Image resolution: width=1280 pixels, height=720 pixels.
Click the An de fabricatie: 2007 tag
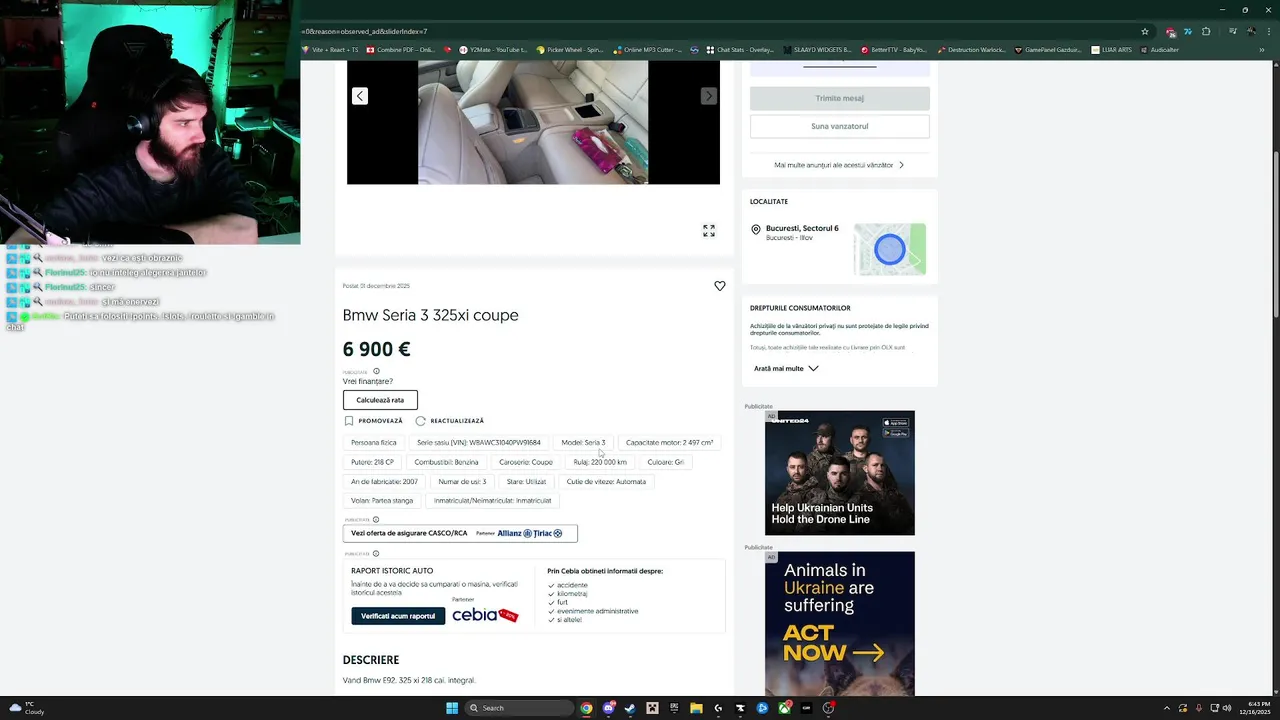point(385,482)
